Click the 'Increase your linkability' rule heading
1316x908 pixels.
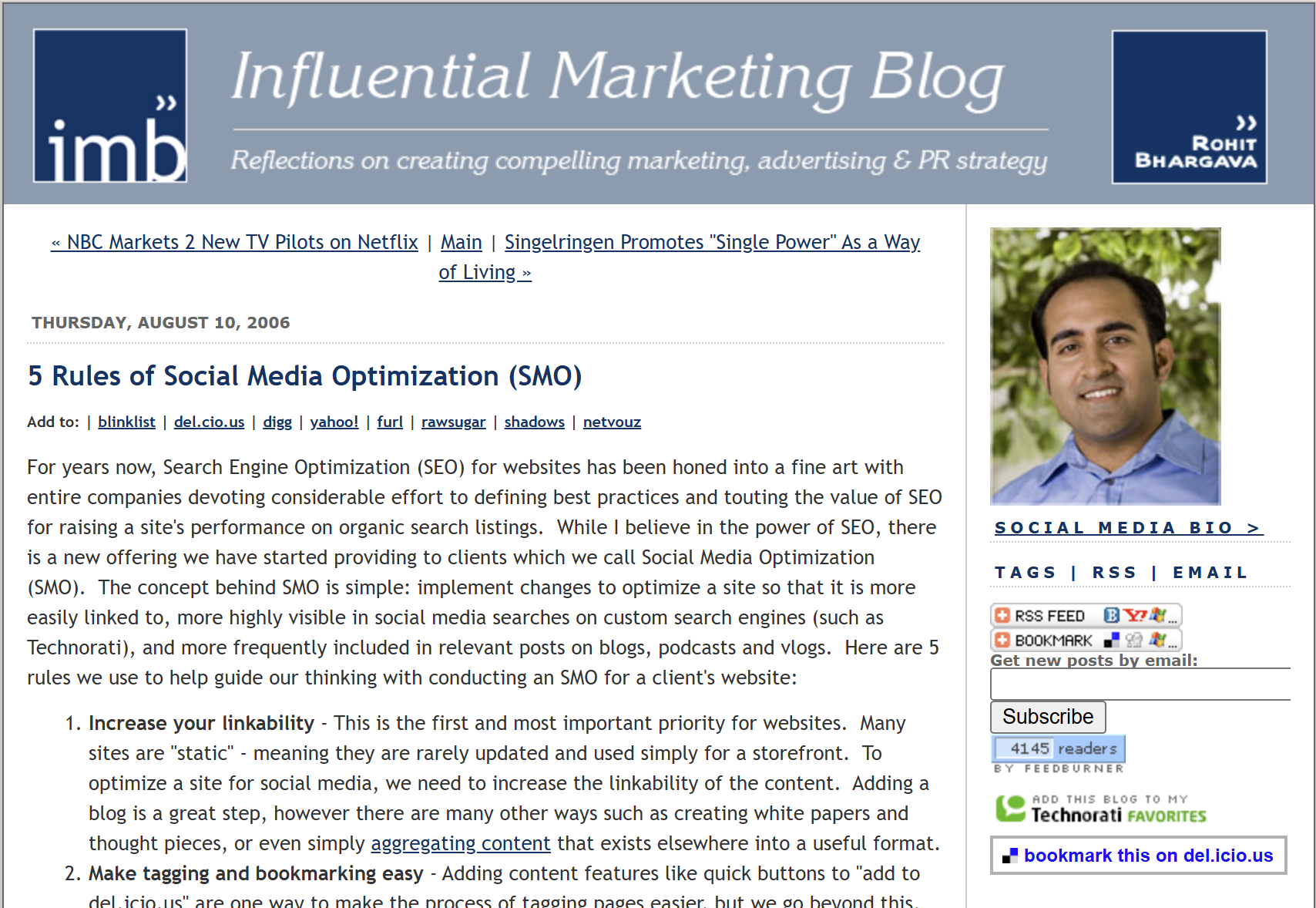pos(201,723)
